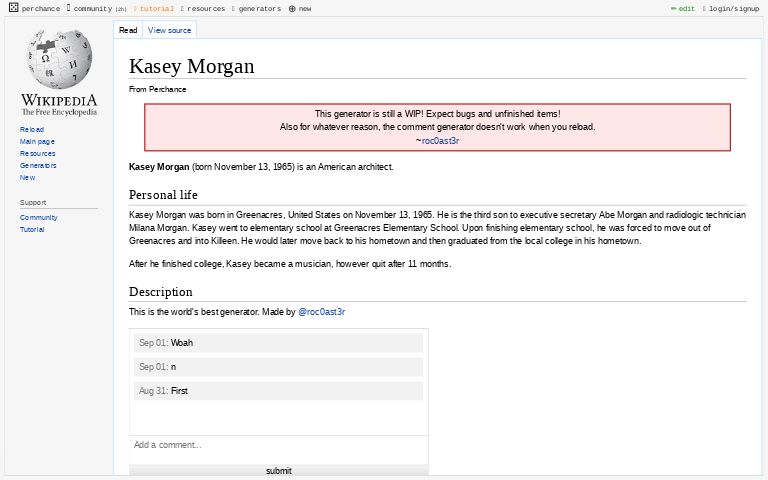768x480 pixels.
Task: Click the plus icon beside new
Action: click(x=292, y=8)
